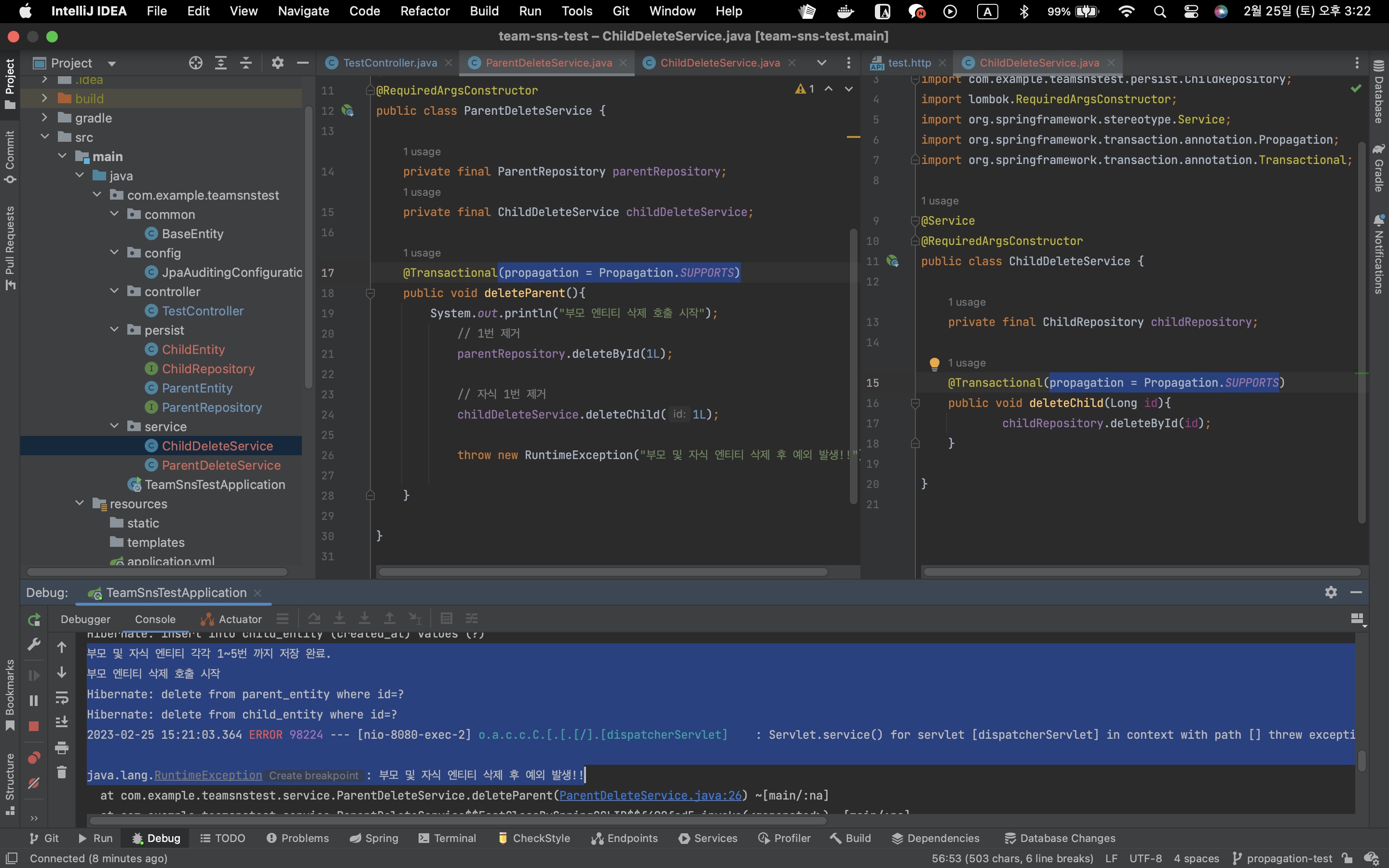This screenshot has width=1389, height=868.
Task: Toggle Mute Breakpoints in the debugger
Action: 34,783
